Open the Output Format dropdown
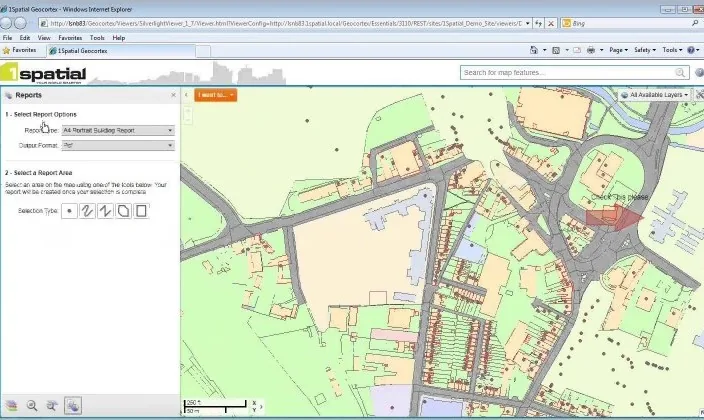 point(118,146)
